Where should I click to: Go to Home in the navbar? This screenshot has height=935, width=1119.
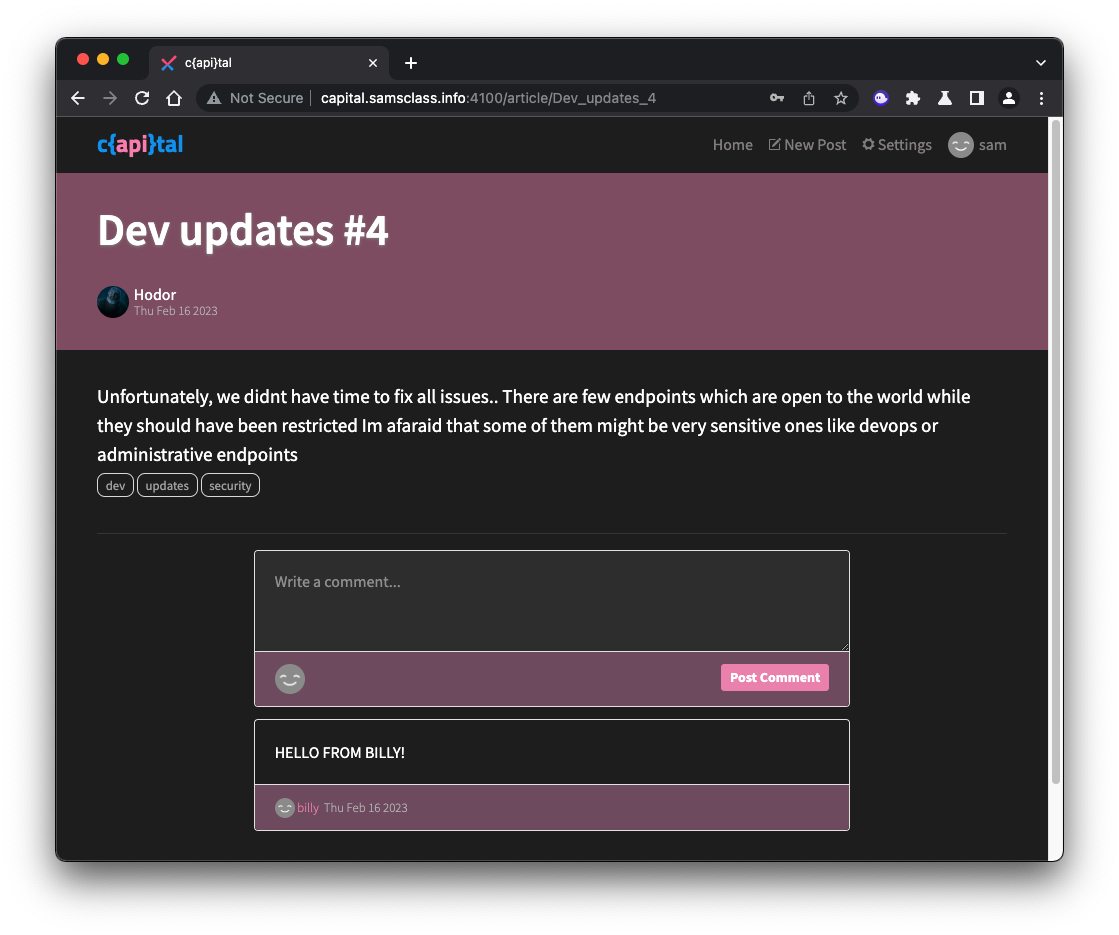point(732,145)
